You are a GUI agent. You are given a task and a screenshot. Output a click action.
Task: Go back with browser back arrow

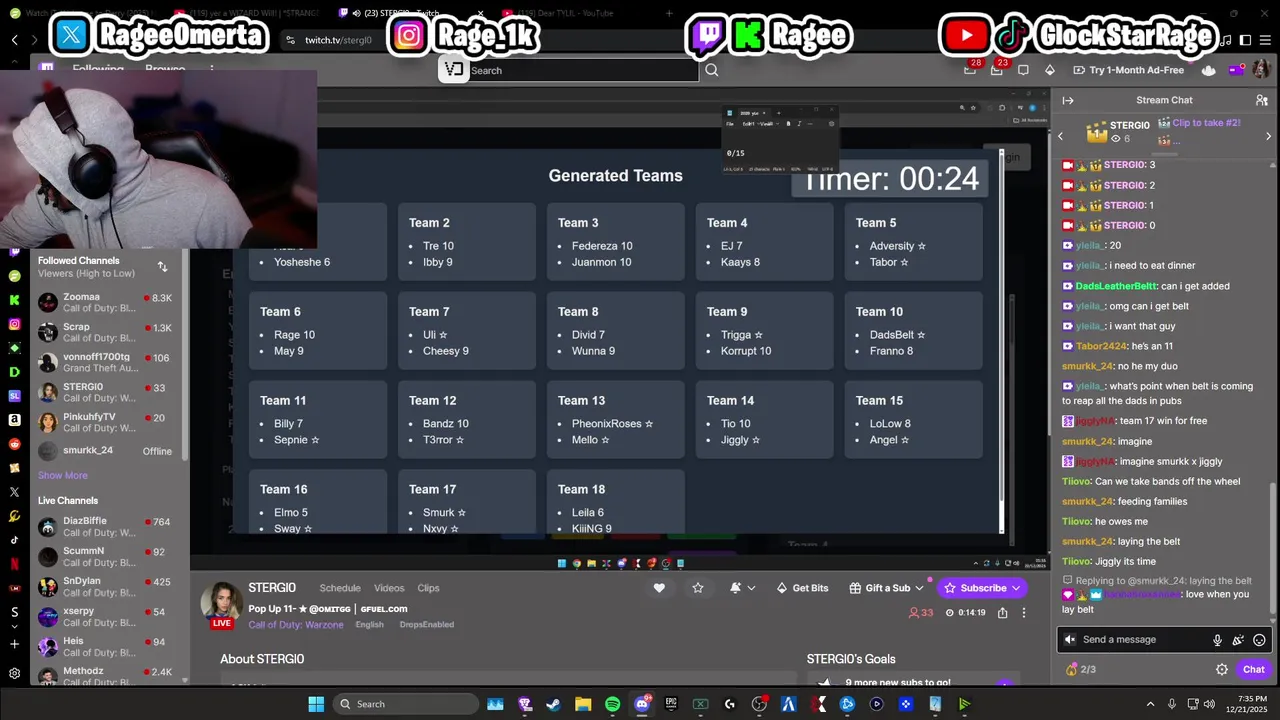[x=15, y=40]
